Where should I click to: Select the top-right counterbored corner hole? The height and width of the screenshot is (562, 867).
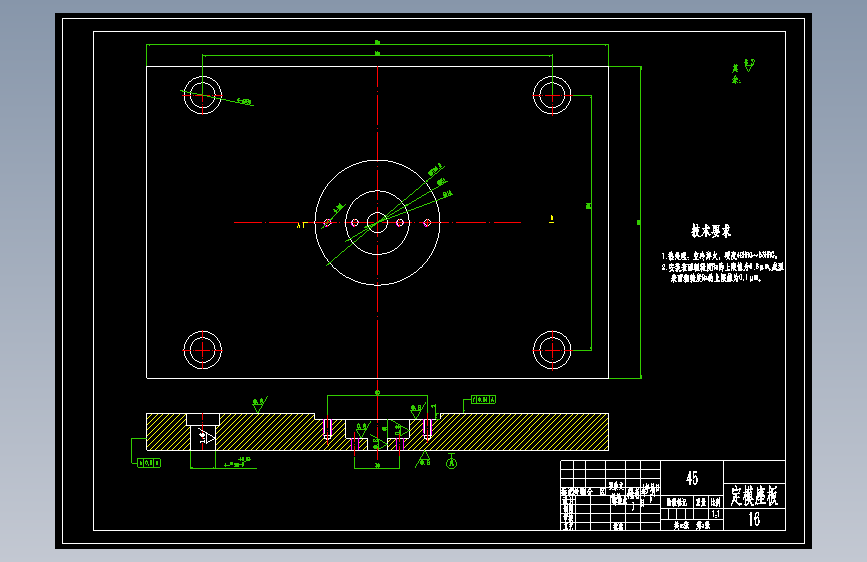(x=552, y=95)
